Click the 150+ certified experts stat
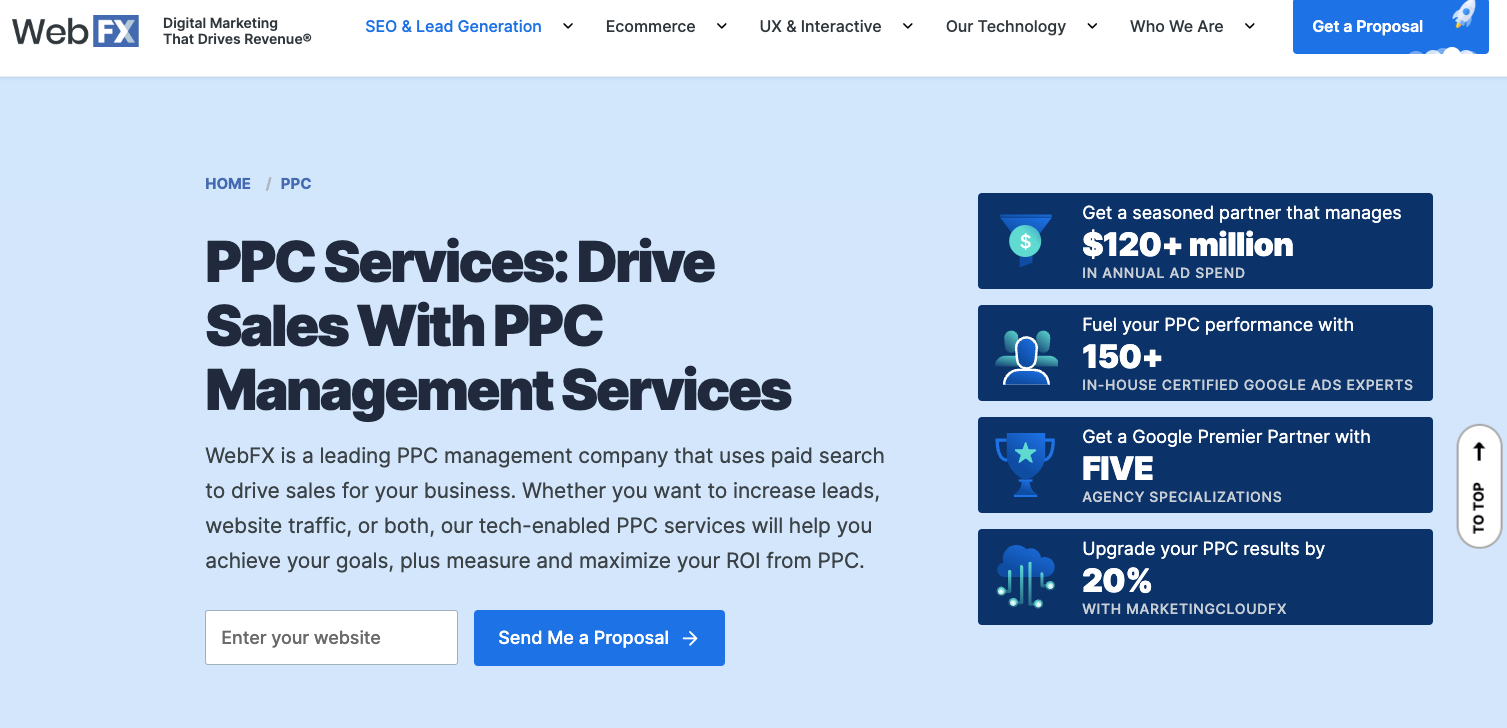Viewport: 1507px width, 728px height. pyautogui.click(x=1122, y=357)
